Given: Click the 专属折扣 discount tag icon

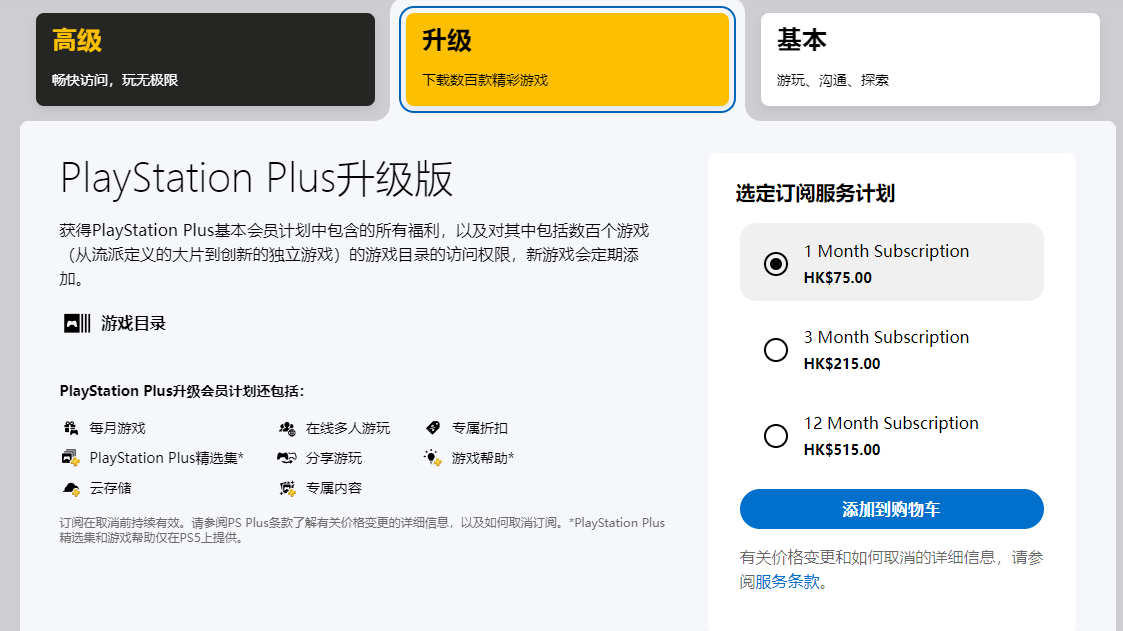Looking at the screenshot, I should click(x=433, y=426).
